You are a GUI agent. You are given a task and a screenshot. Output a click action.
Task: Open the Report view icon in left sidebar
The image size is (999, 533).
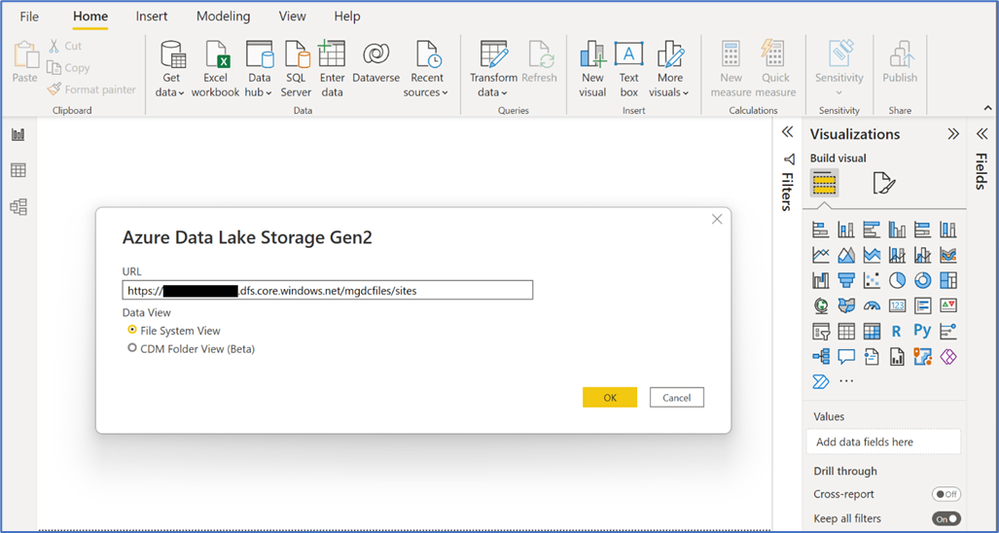(x=18, y=134)
